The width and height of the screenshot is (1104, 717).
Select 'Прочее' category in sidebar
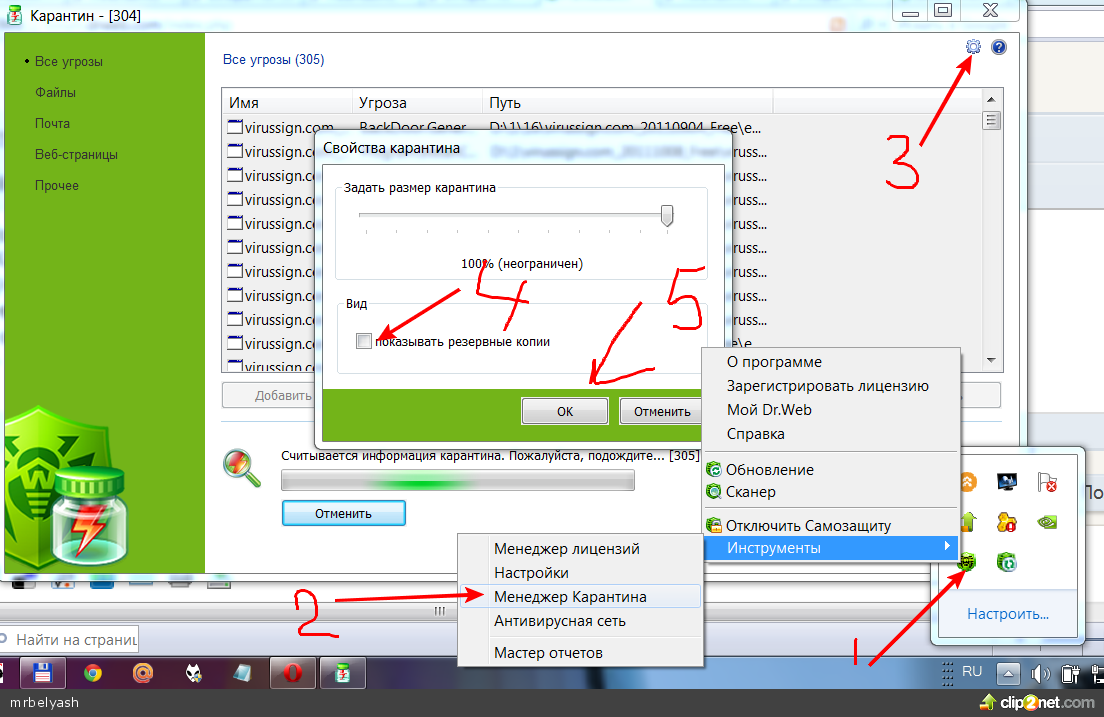click(x=56, y=185)
